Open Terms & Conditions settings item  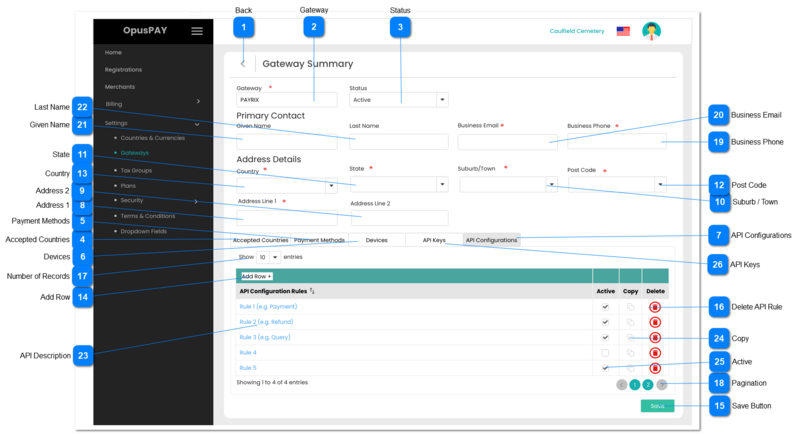(x=148, y=216)
